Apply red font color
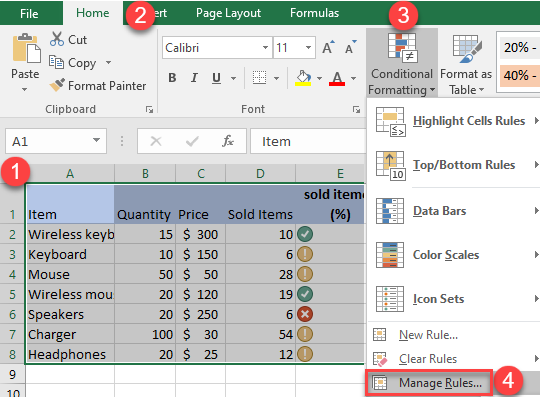This screenshot has width=540, height=397. [337, 78]
